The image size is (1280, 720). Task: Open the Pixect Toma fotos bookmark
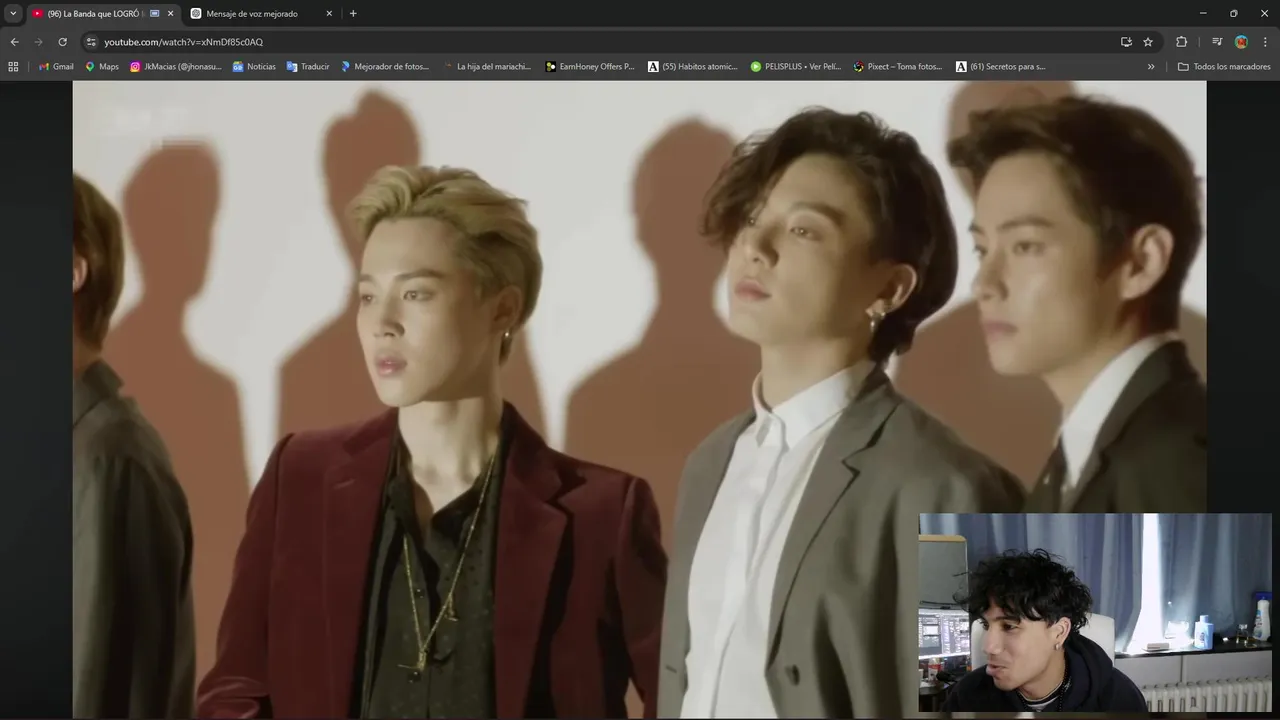(898, 67)
